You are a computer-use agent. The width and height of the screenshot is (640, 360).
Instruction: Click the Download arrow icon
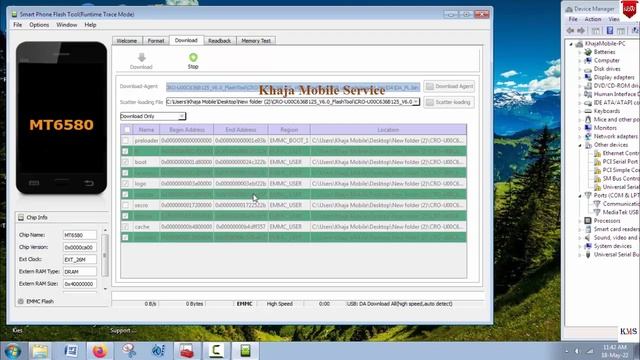pos(141,58)
